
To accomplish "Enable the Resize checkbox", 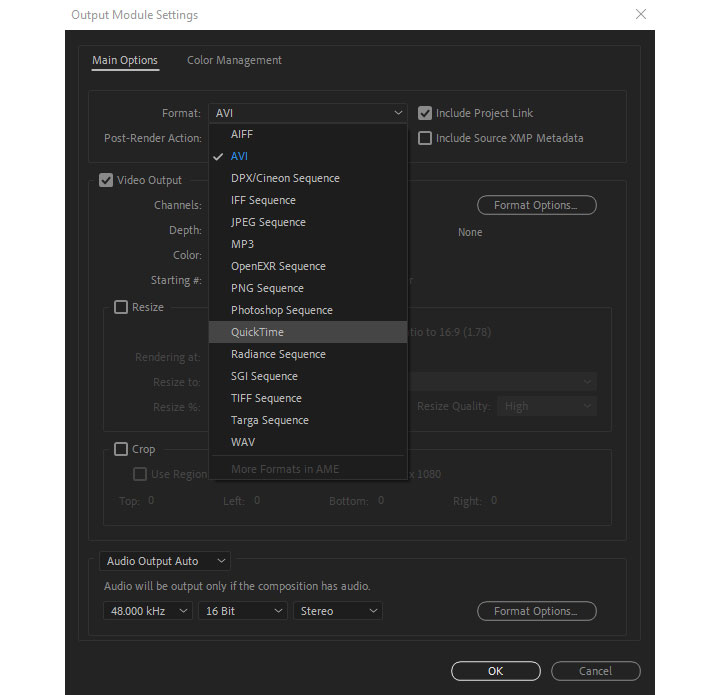I will pos(121,307).
